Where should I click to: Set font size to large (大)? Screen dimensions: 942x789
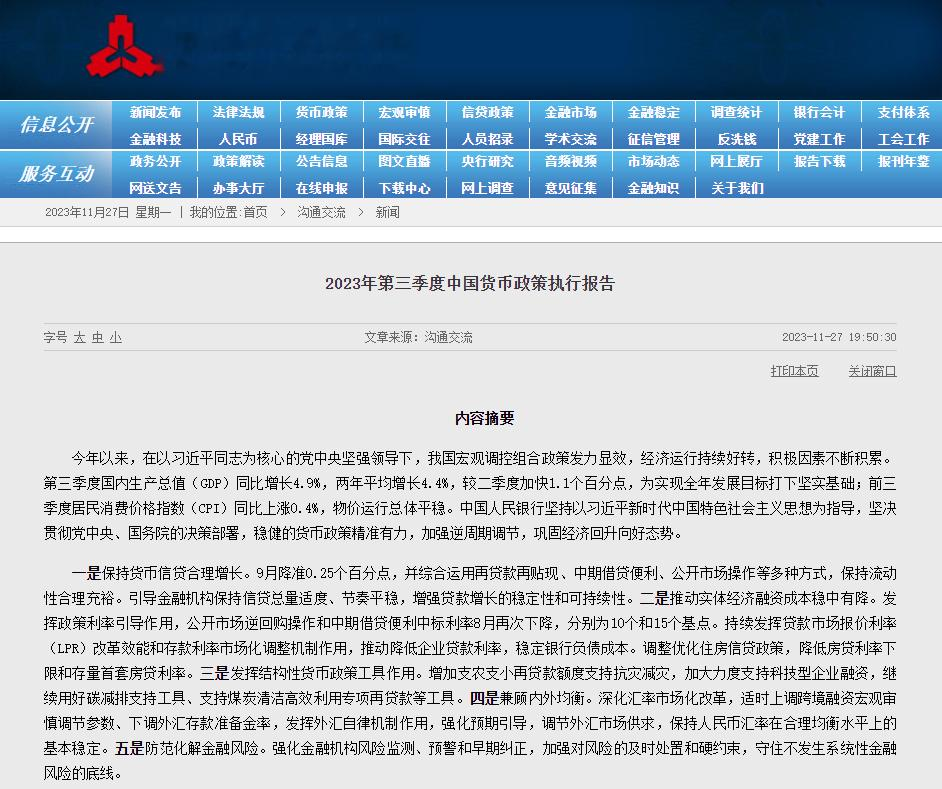point(79,338)
